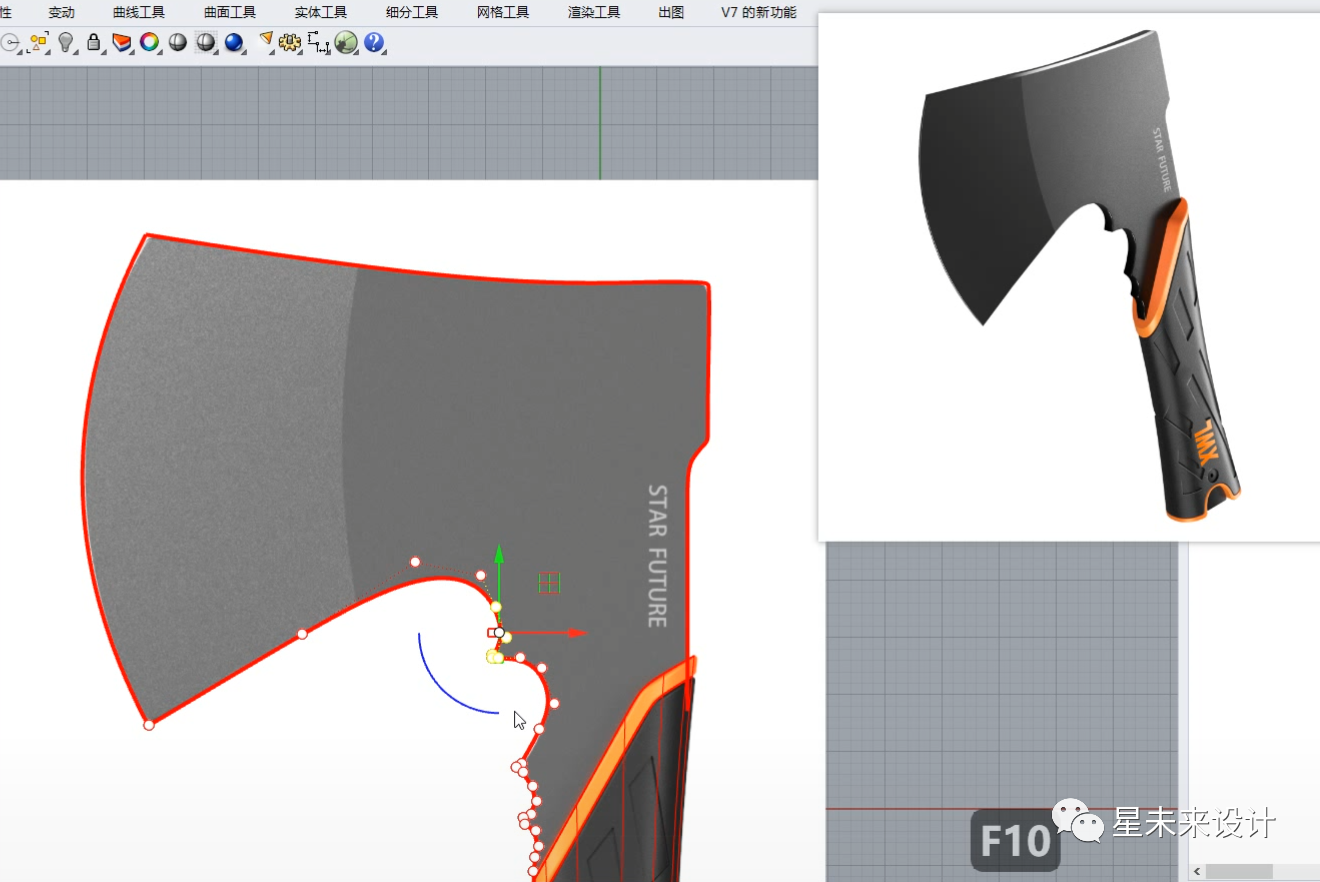Click the green Y-axis gumball arrow

pos(499,554)
